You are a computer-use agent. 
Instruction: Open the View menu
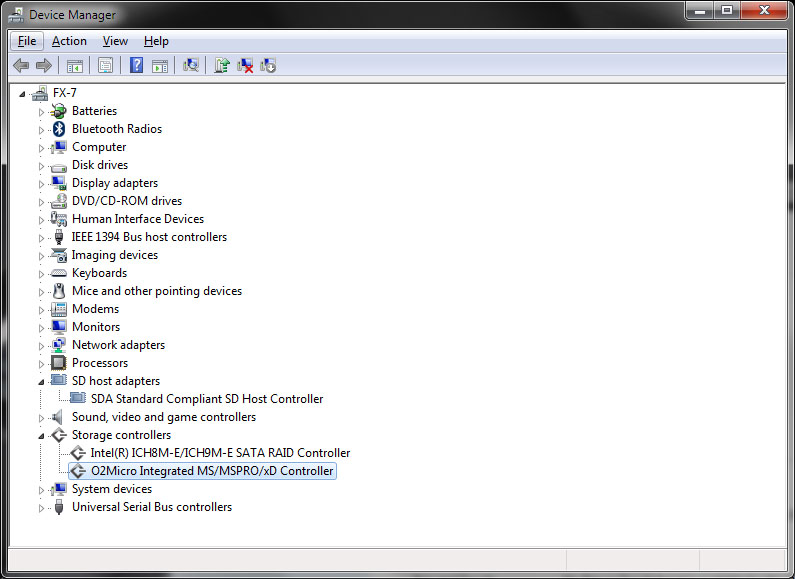[115, 41]
